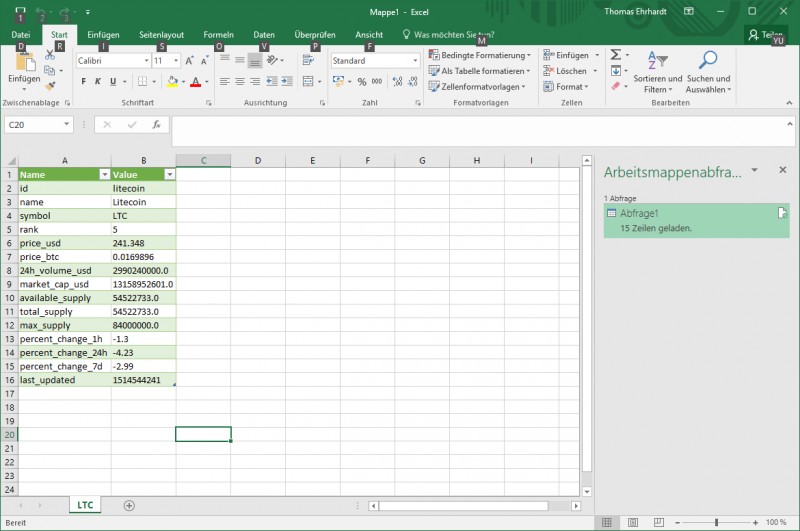This screenshot has width=800, height=531.
Task: Decrease font size with small A icon
Action: click(204, 61)
